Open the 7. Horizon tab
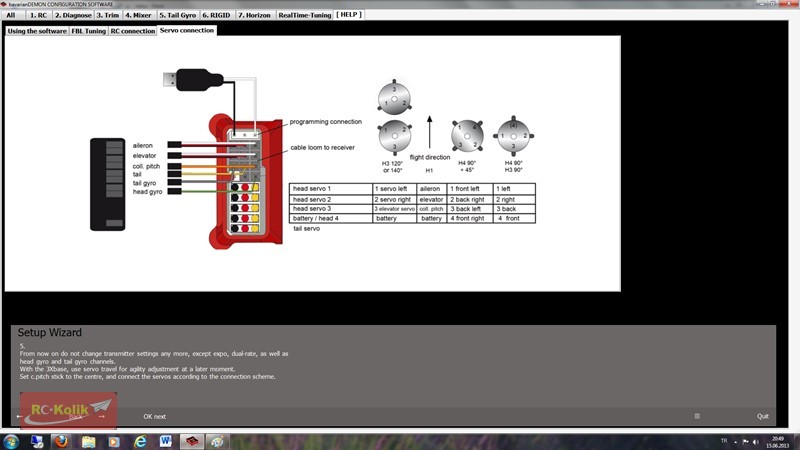The width and height of the screenshot is (800, 450). click(x=254, y=15)
